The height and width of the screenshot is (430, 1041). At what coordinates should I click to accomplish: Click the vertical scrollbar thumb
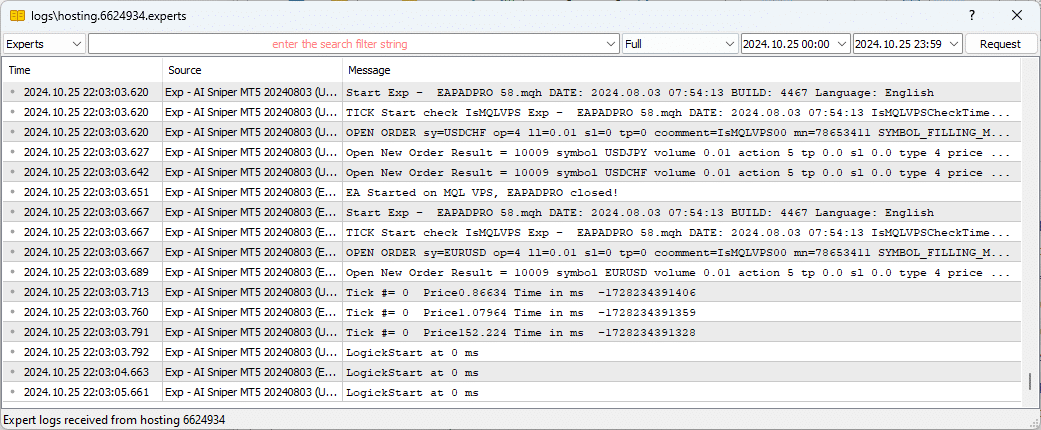pos(1029,383)
